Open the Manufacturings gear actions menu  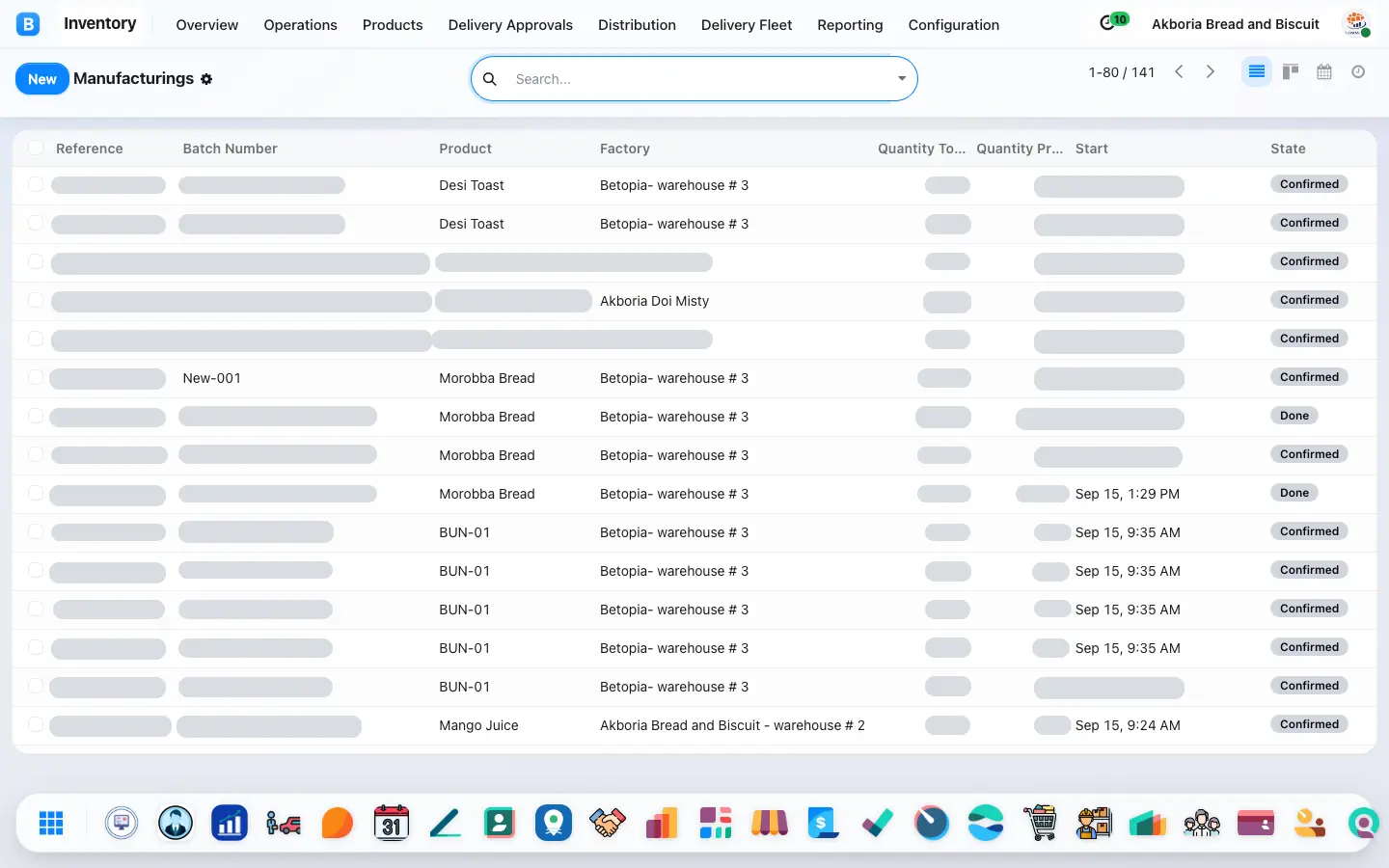coord(206,79)
